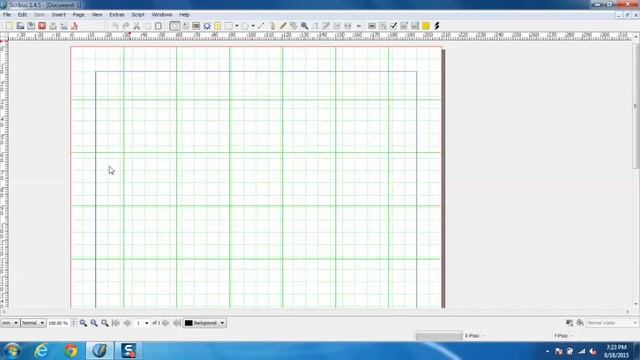
Task: Insert PDF link annotation
Action: [x=437, y=26]
